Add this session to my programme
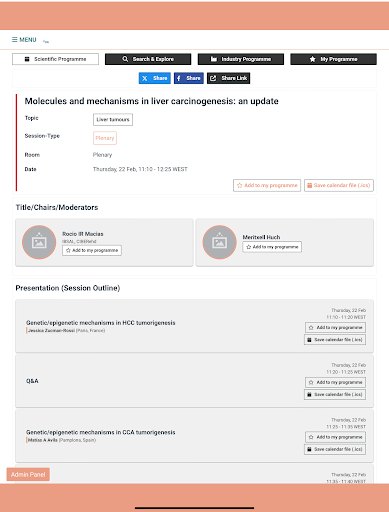Screen dimensions: 389x512 tap(267, 185)
